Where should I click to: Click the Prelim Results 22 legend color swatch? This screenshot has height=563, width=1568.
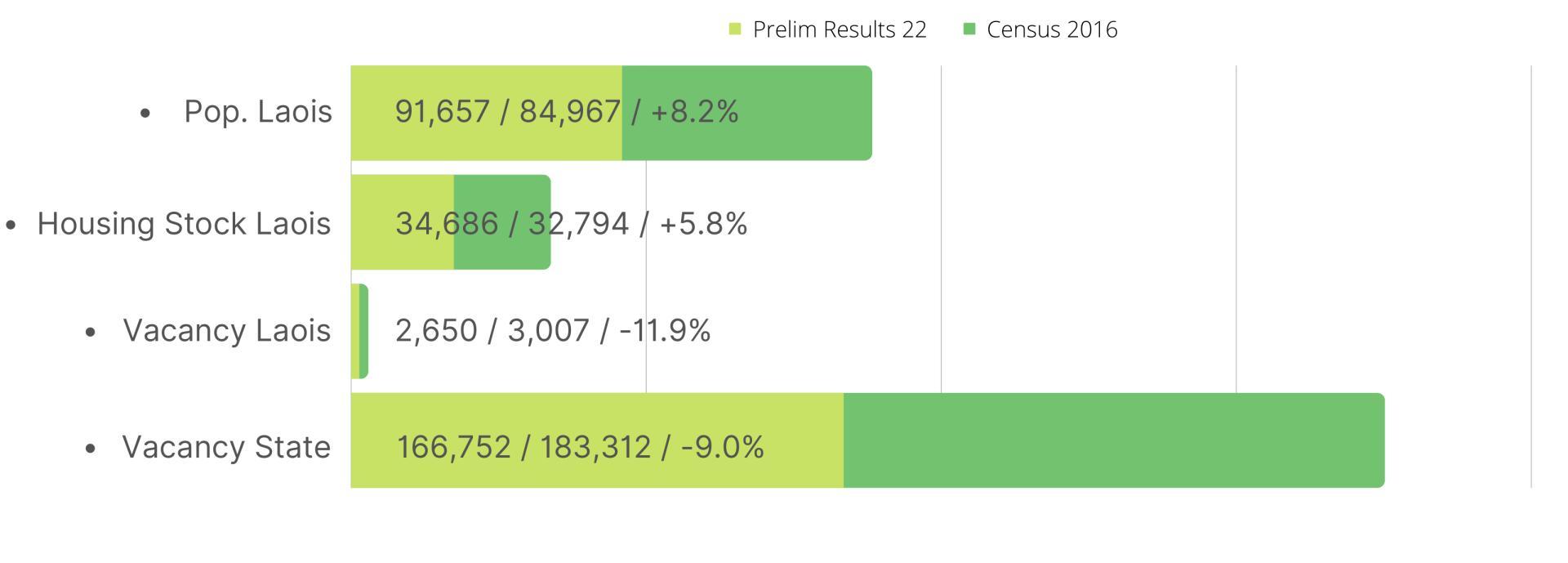pos(735,29)
